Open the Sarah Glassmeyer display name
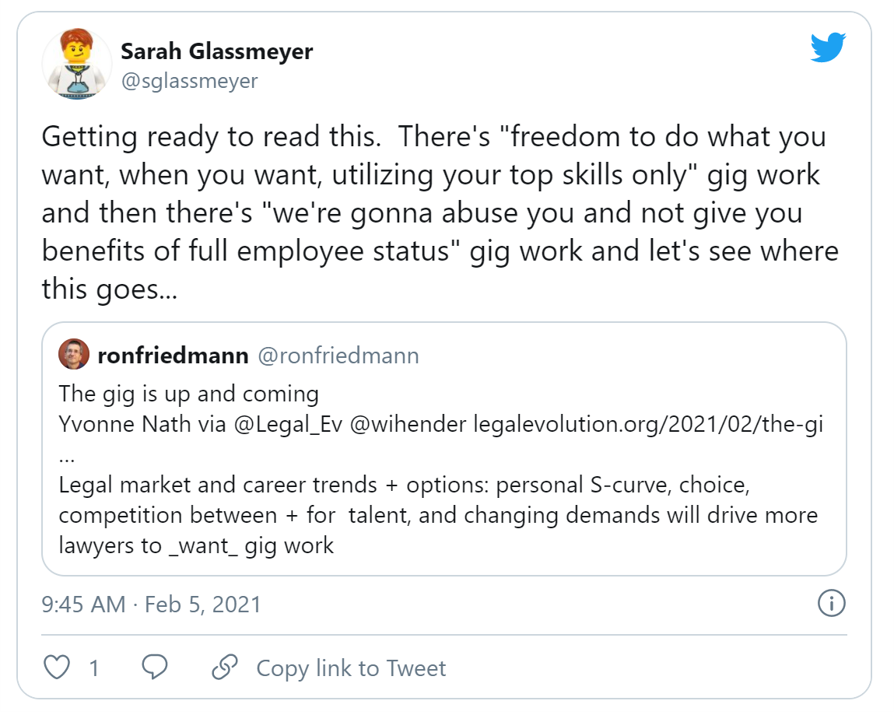Screen dimensions: 894x712 point(217,51)
